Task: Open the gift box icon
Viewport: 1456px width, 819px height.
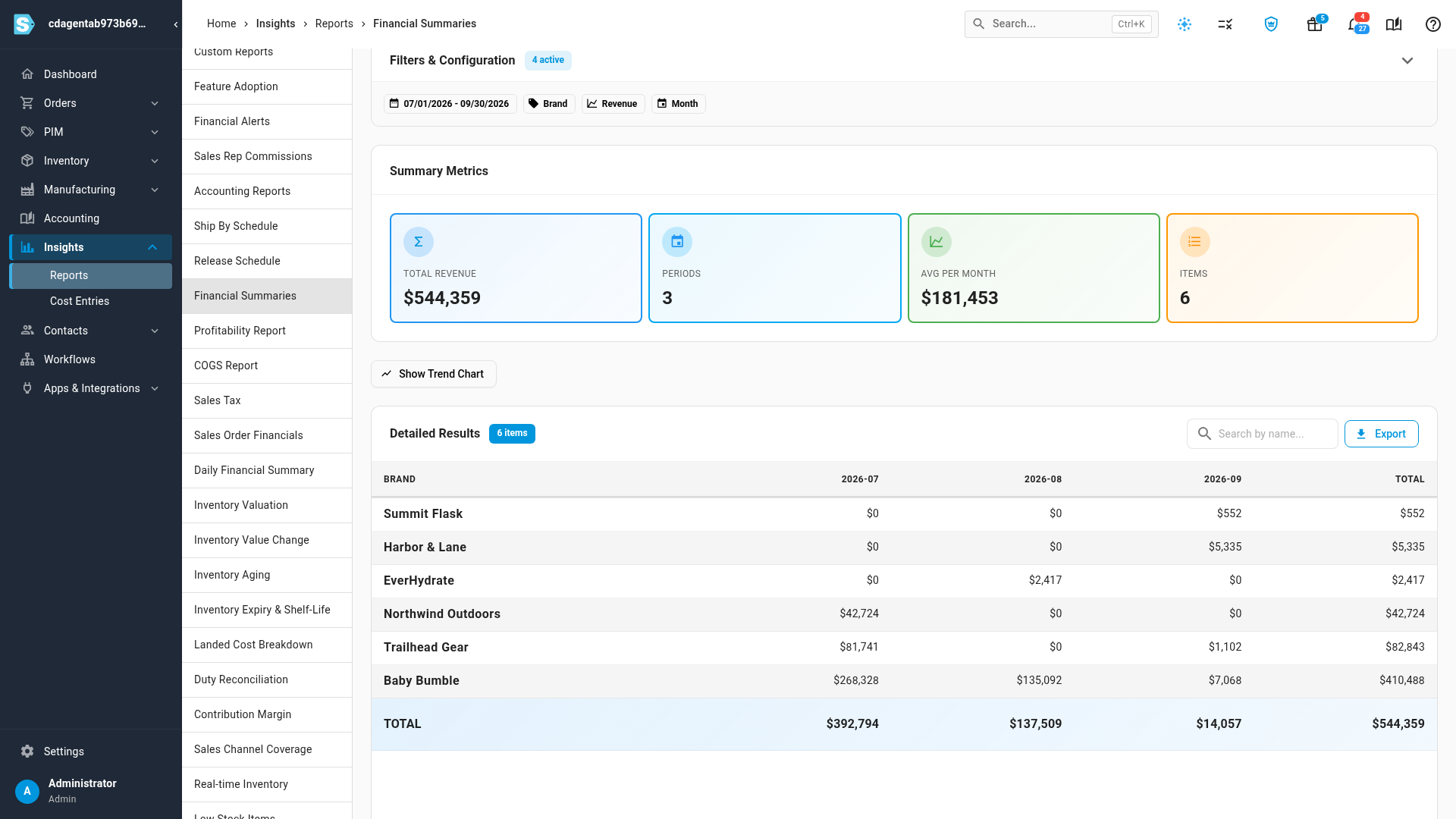Action: tap(1315, 24)
